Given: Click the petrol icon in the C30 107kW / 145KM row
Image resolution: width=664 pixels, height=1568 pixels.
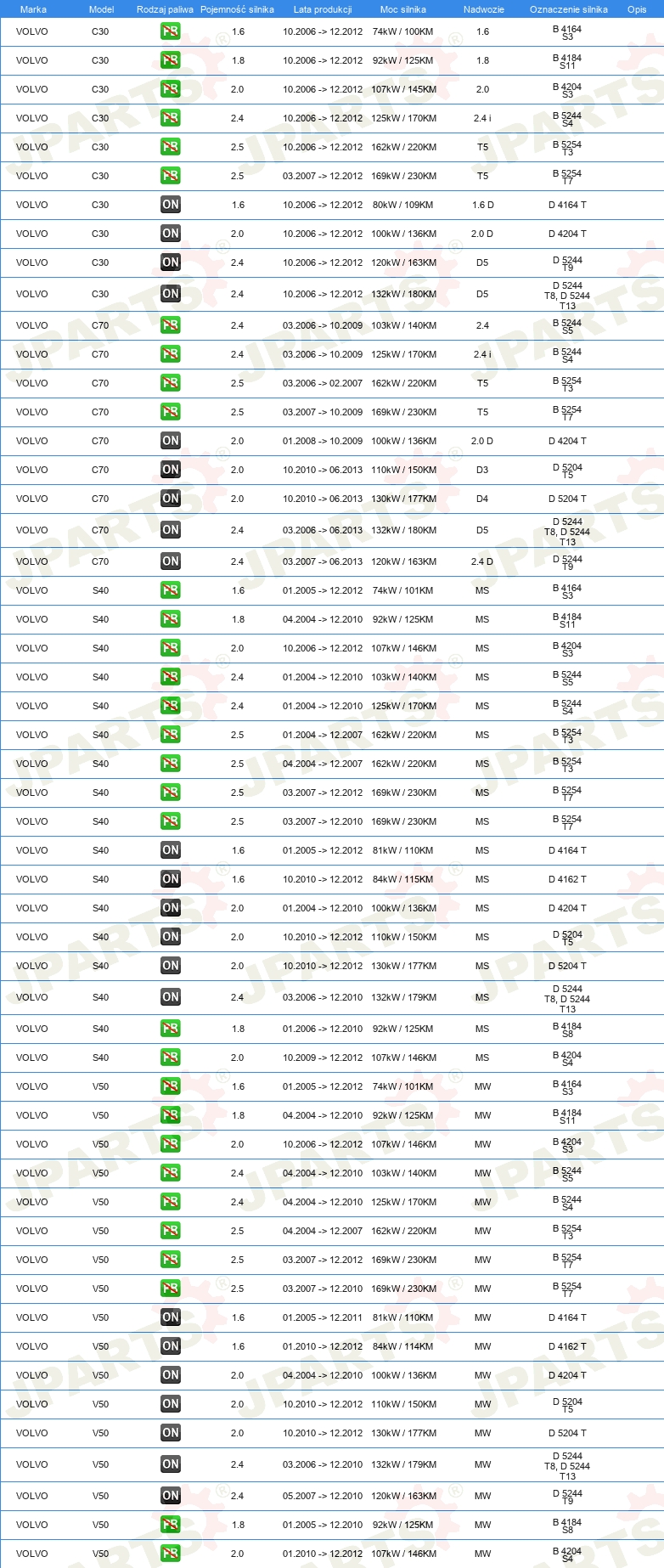Looking at the screenshot, I should 171,89.
